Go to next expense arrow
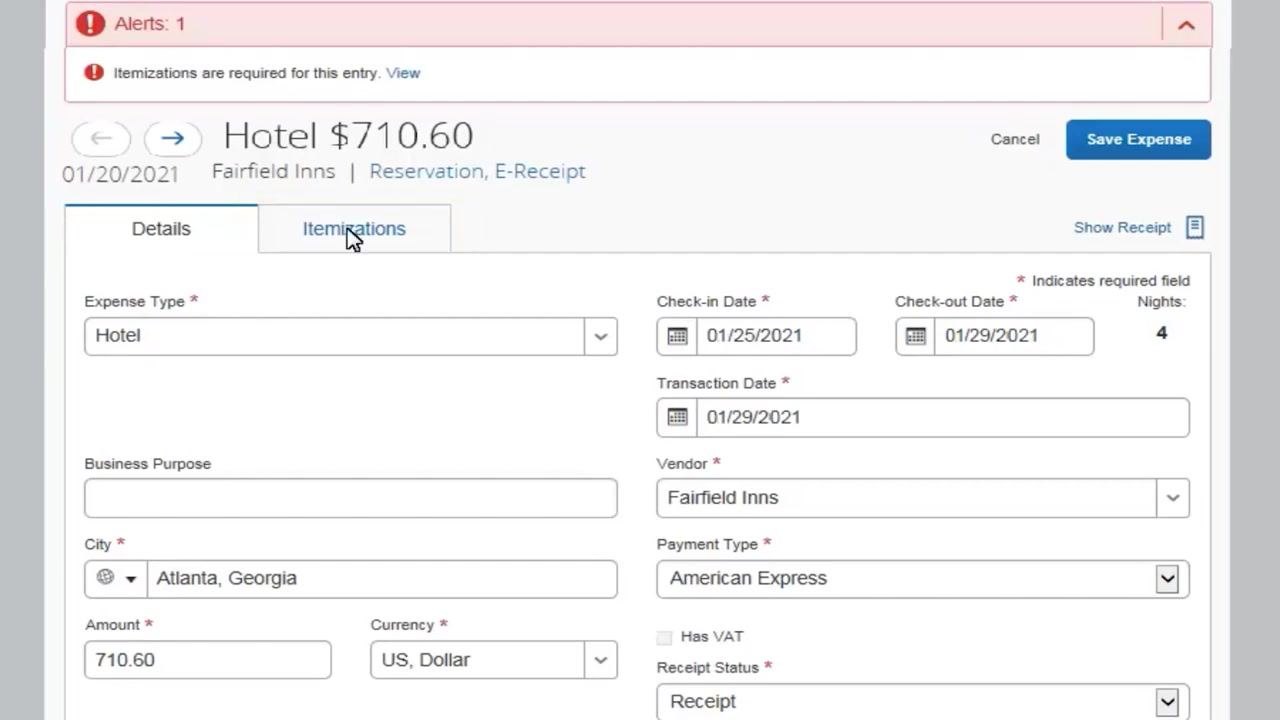Viewport: 1280px width, 720px height. pos(173,138)
